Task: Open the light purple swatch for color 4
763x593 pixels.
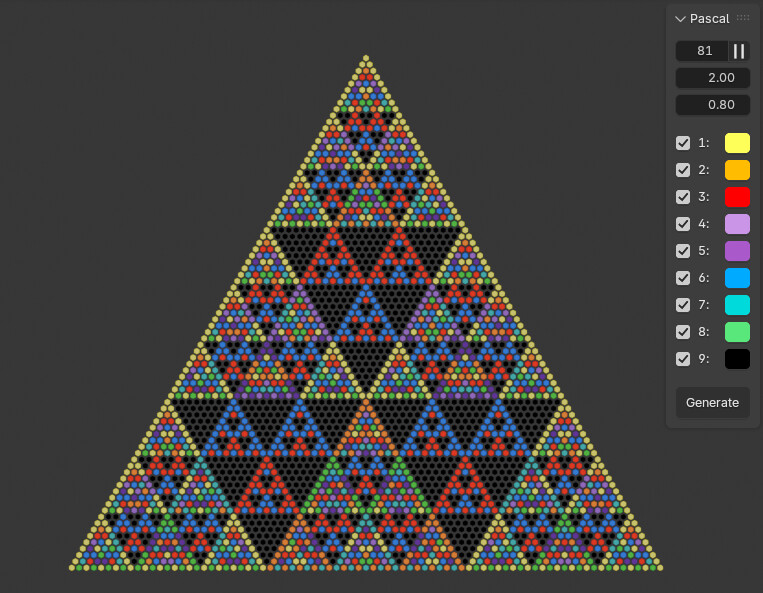Action: (737, 224)
